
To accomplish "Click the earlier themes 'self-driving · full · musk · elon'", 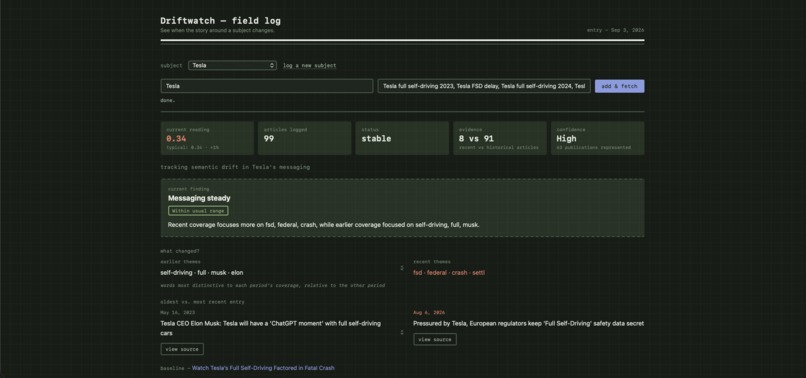I will point(202,273).
